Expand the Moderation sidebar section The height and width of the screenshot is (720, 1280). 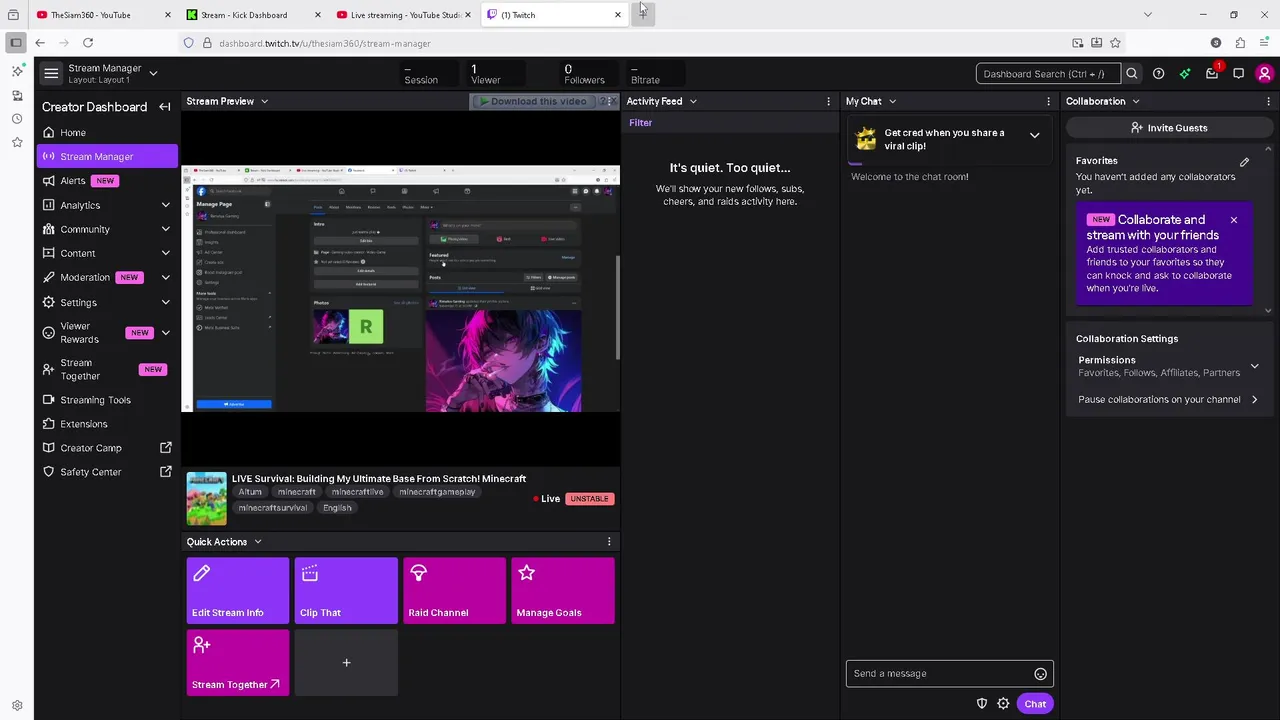[x=165, y=277]
